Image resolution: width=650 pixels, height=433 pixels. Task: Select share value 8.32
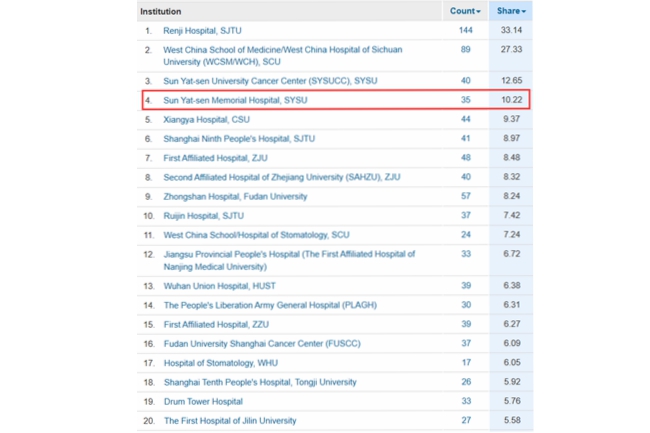tap(512, 177)
